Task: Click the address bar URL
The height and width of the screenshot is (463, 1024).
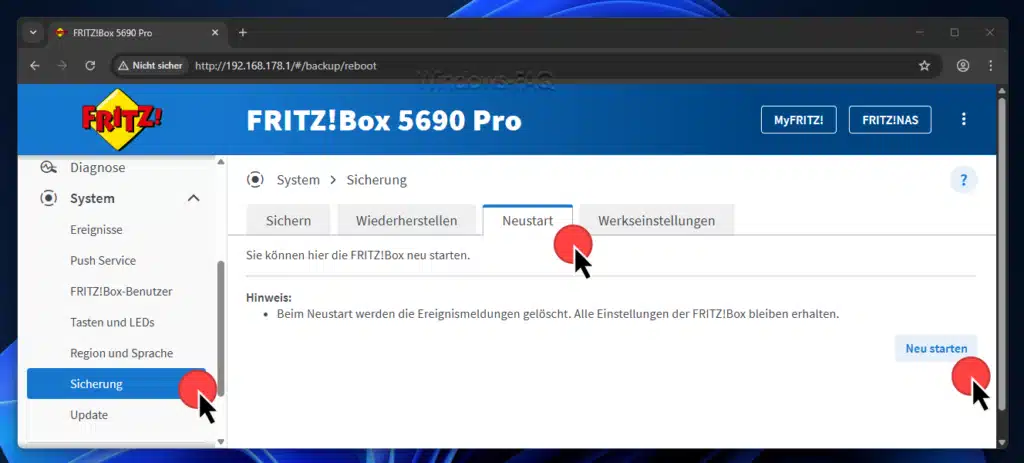Action: pyautogui.click(x=285, y=66)
